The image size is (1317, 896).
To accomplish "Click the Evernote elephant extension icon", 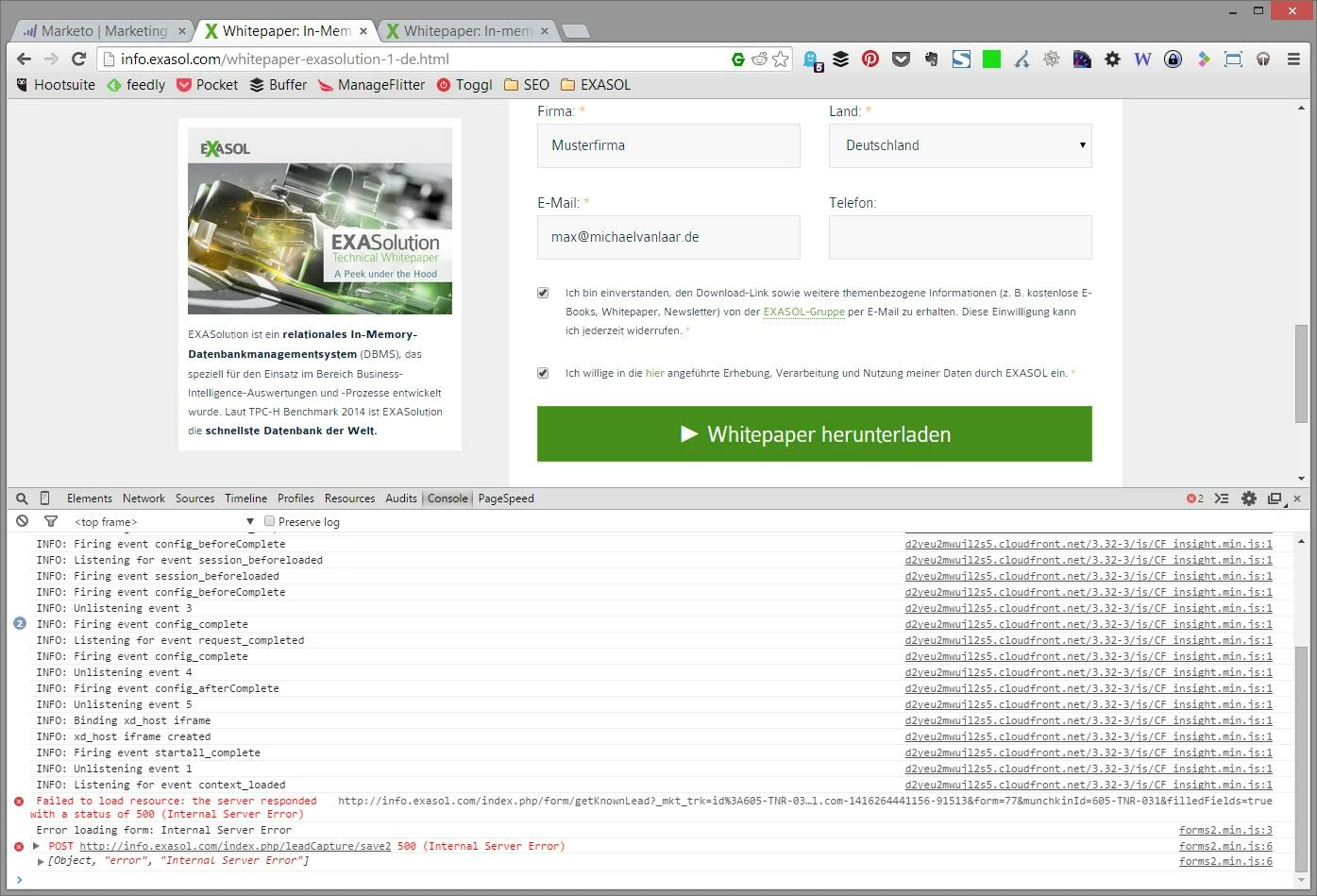I will [x=931, y=59].
